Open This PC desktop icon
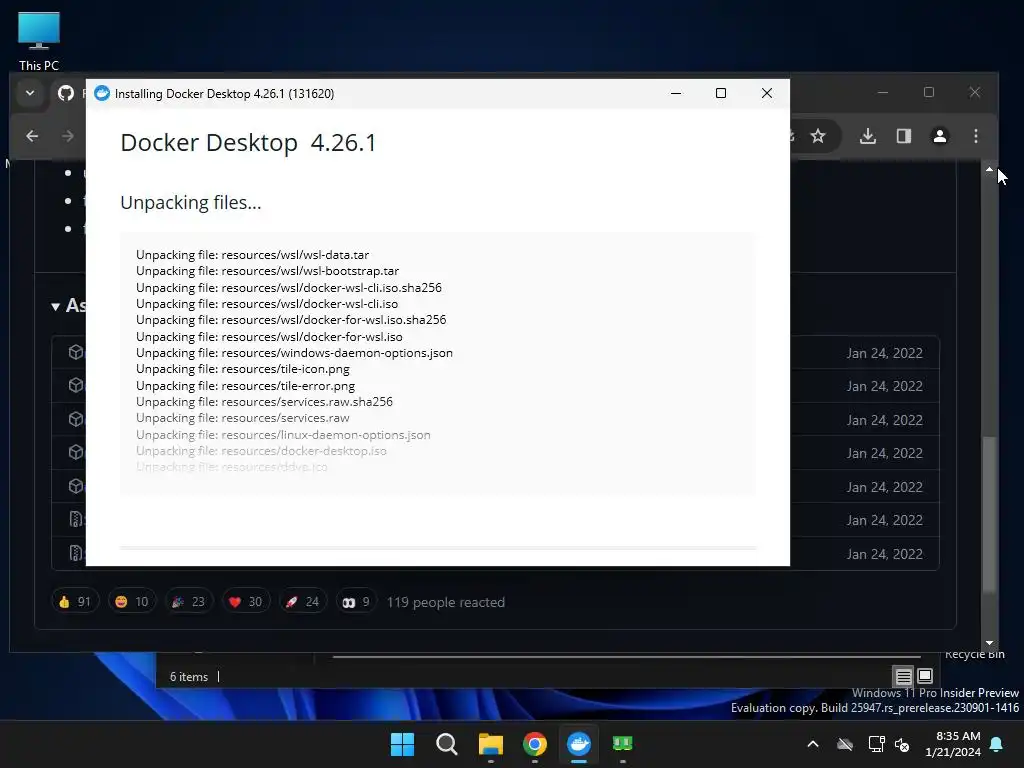Viewport: 1024px width, 768px height. point(39,42)
